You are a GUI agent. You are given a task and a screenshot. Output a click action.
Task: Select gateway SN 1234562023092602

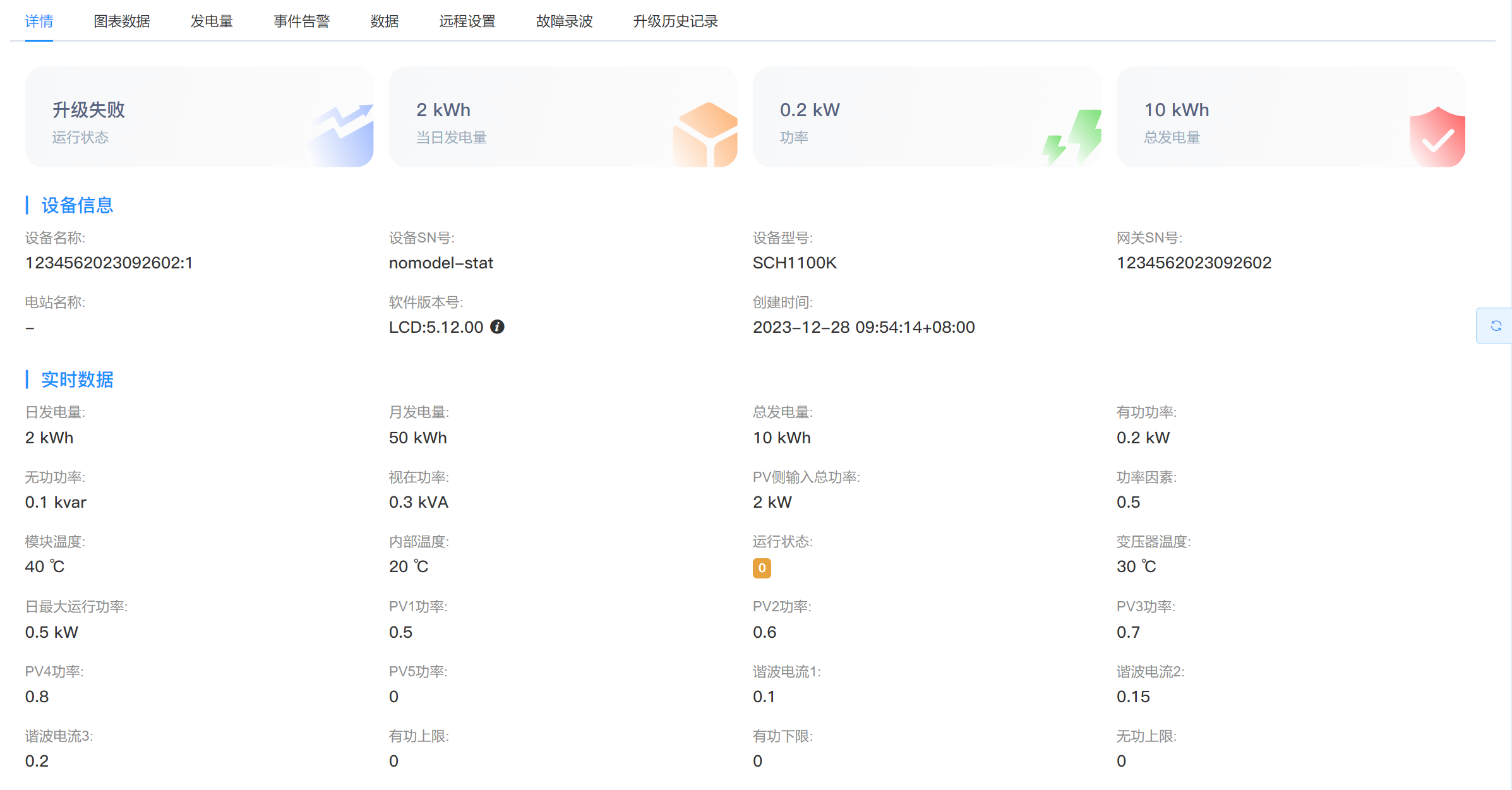tap(1194, 263)
